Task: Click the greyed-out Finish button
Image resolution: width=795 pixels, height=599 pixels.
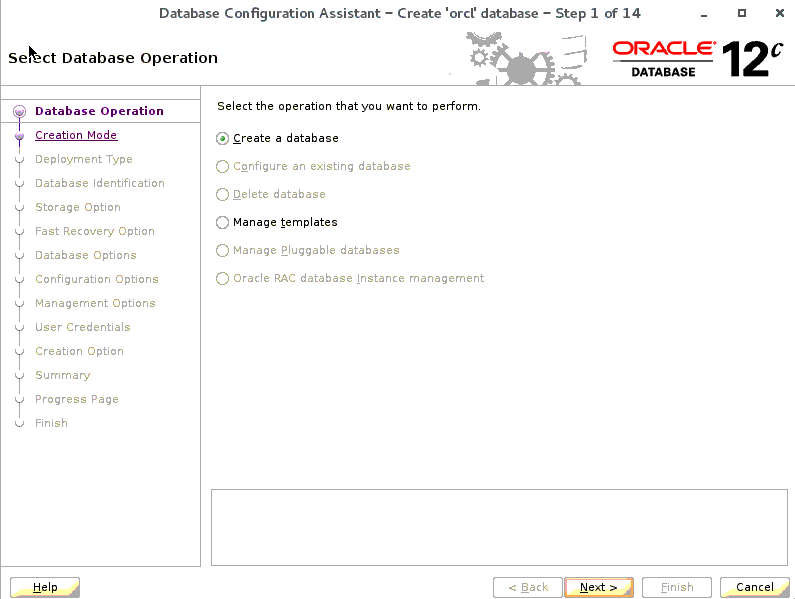Action: 677,587
